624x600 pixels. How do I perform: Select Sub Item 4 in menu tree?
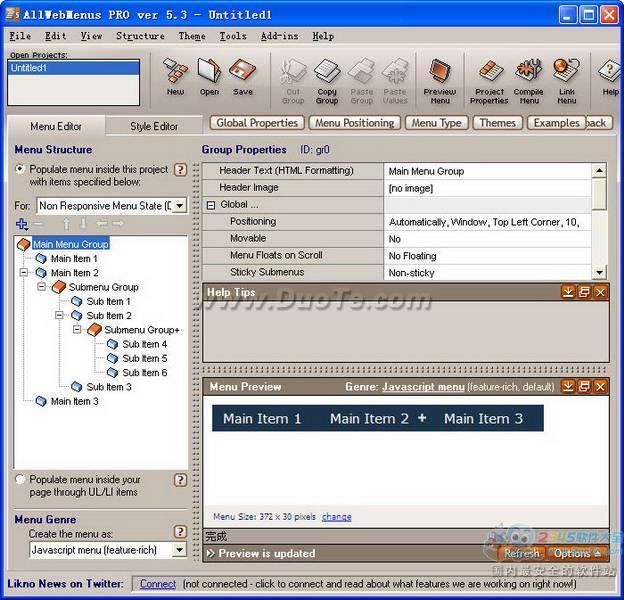point(144,344)
